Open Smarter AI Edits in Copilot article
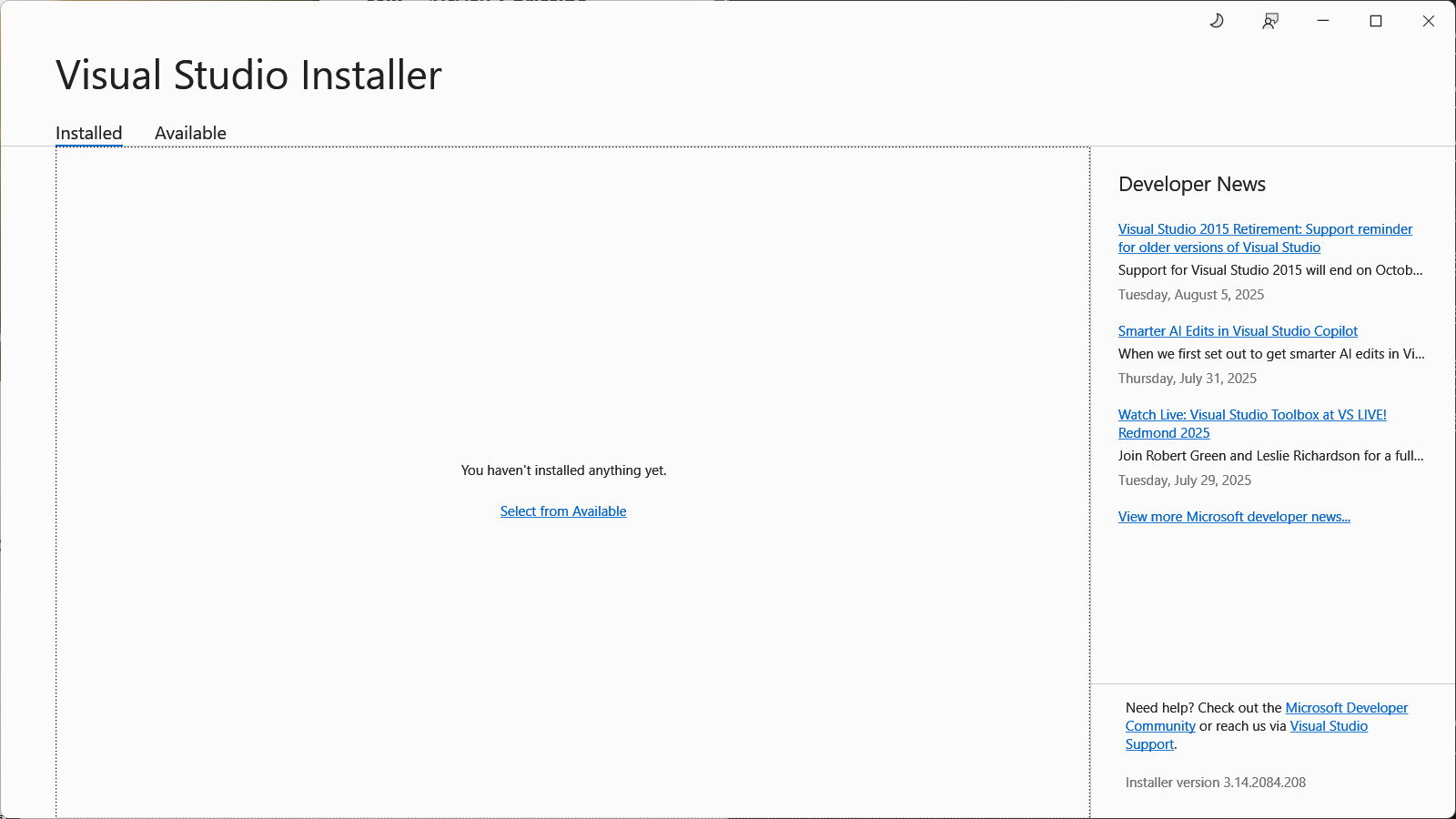This screenshot has width=1456, height=819. [1238, 331]
